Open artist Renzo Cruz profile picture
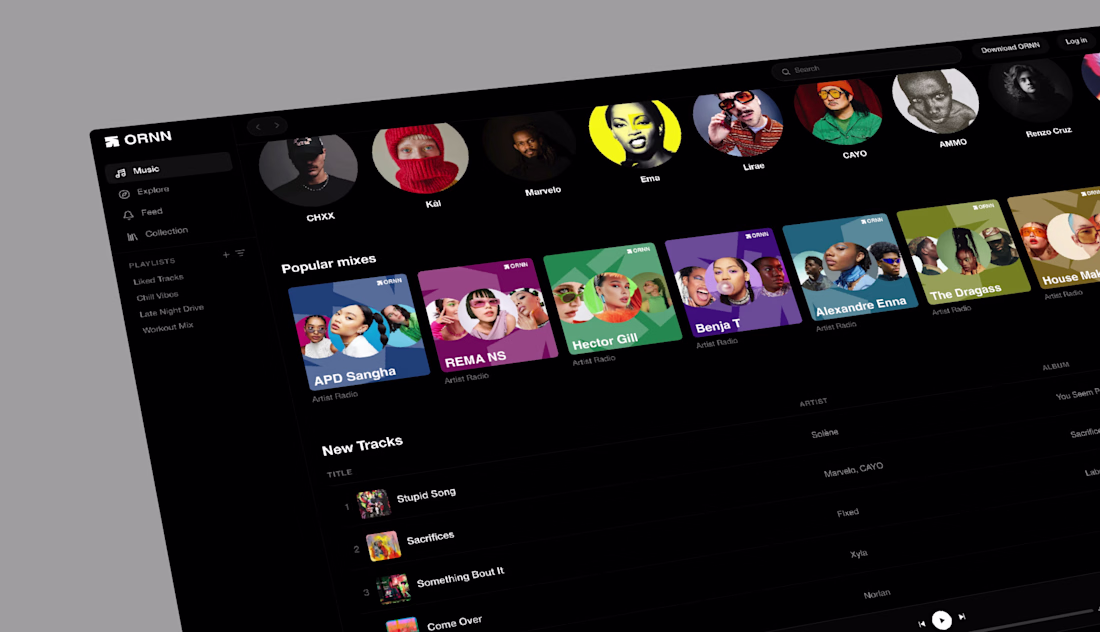This screenshot has width=1100, height=632. (1030, 91)
